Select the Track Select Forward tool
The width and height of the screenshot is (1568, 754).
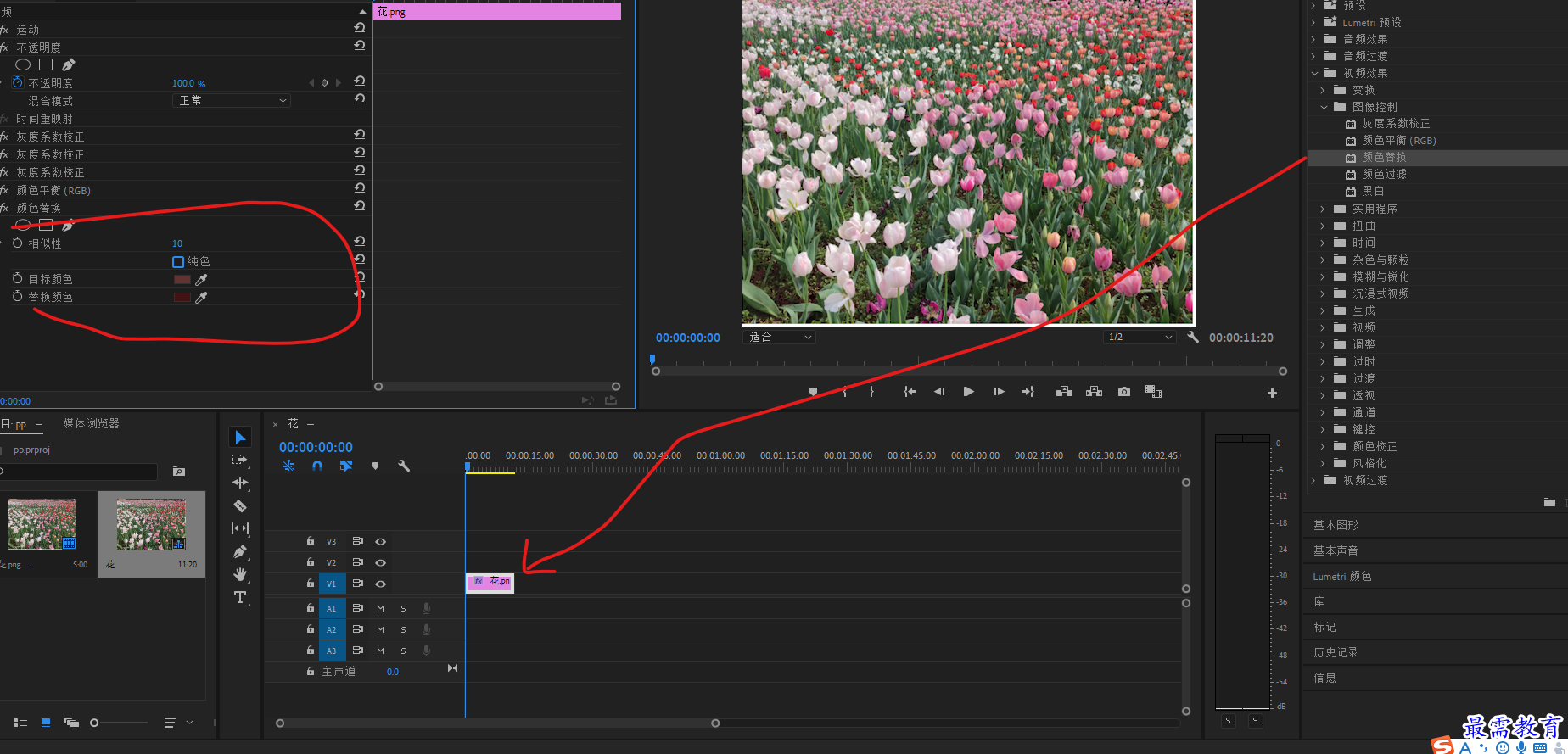(x=240, y=460)
